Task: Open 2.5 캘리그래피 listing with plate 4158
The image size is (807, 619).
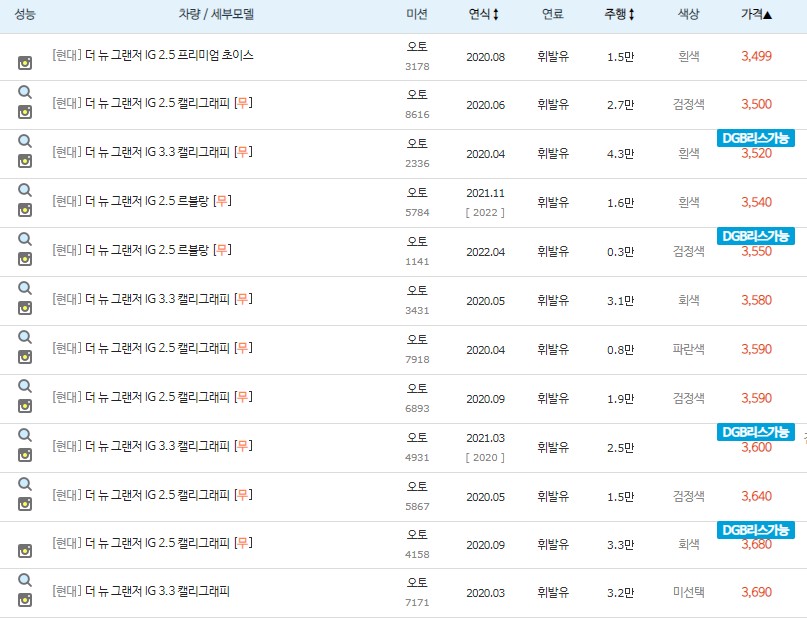Action: 152,543
